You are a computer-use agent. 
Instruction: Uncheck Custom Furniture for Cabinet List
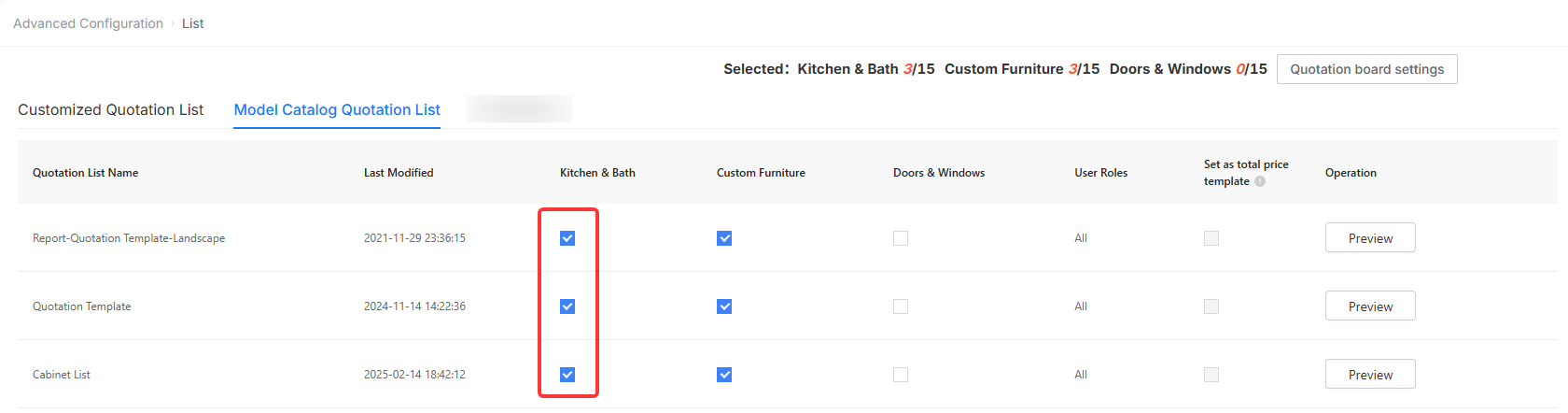coord(724,375)
